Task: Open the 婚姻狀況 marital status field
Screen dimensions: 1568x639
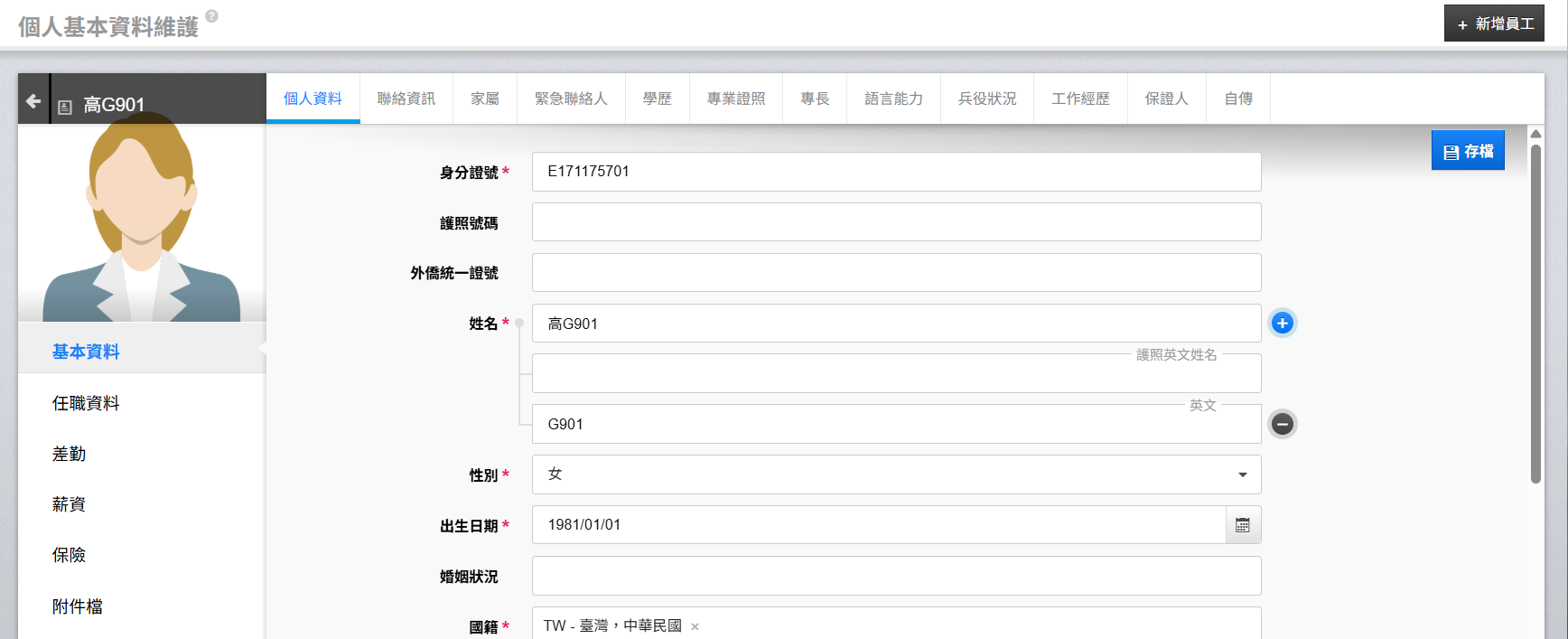Action: pyautogui.click(x=896, y=576)
